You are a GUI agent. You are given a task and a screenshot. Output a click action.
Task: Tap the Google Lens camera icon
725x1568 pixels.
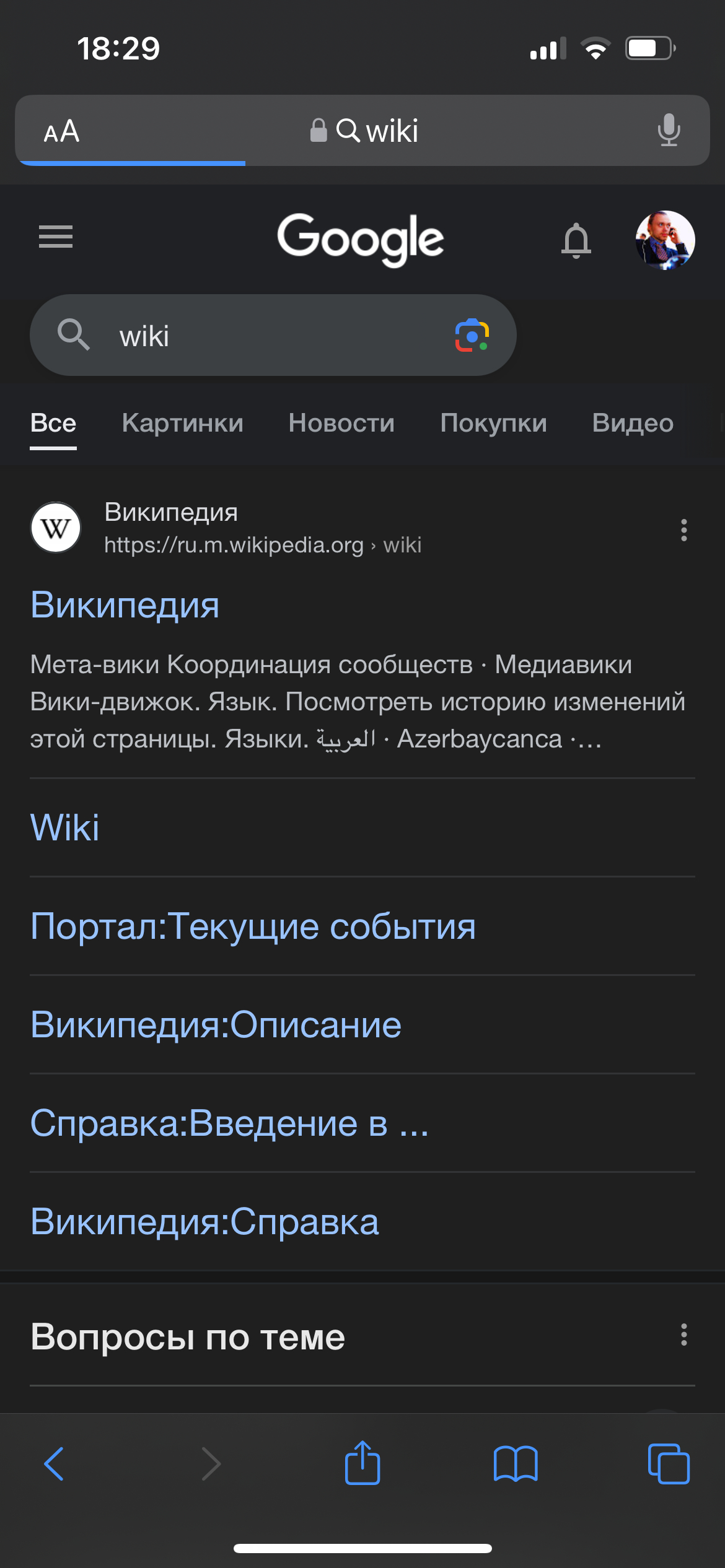(472, 336)
